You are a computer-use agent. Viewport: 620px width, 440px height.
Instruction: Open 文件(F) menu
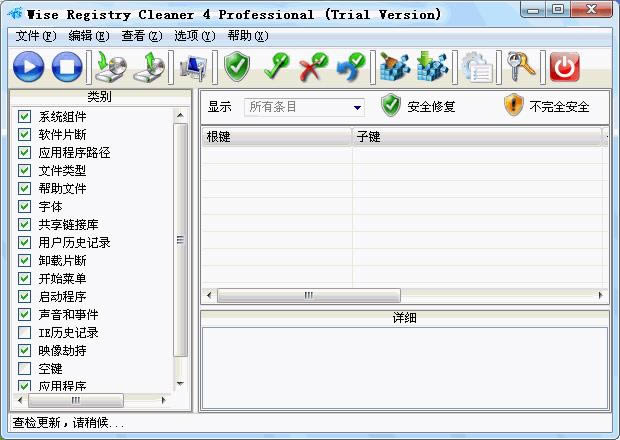tap(36, 36)
